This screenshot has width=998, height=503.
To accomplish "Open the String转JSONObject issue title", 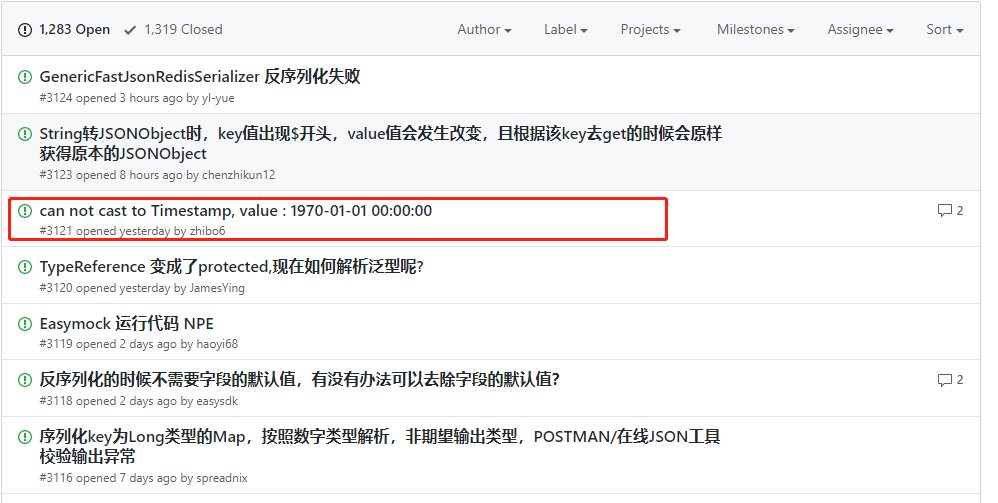I will click(381, 144).
